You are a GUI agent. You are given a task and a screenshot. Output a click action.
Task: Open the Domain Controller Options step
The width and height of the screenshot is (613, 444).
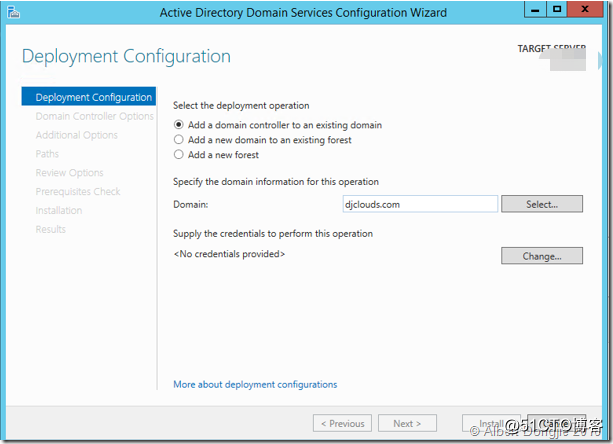point(94,116)
